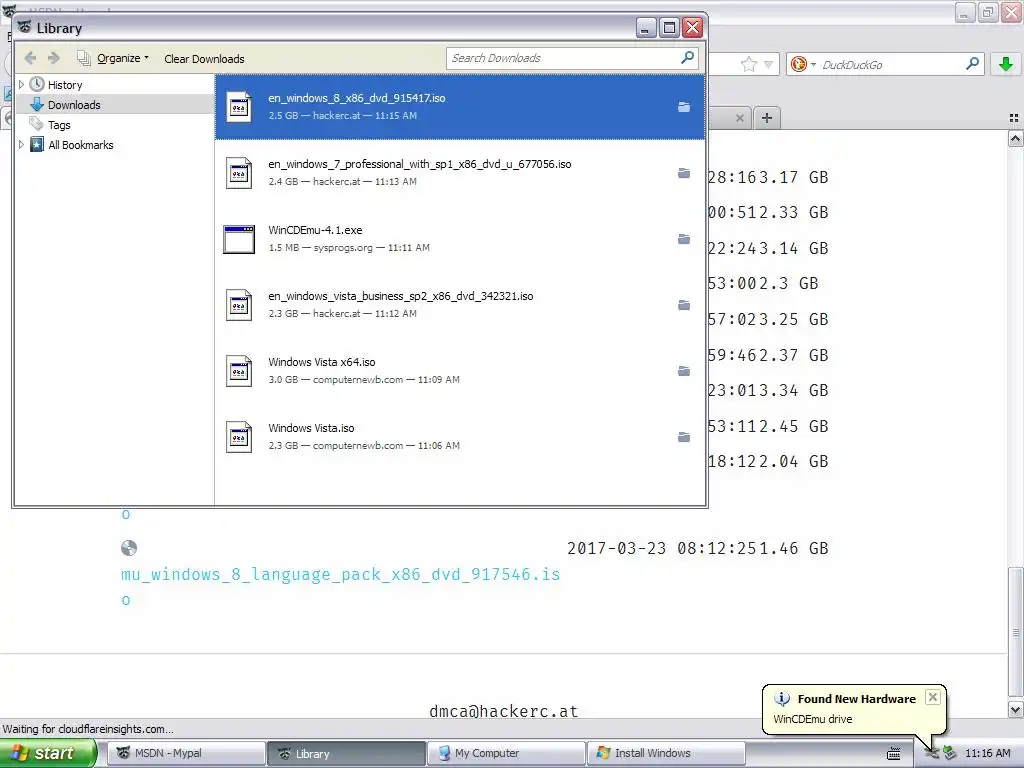Click the vista_business_sp2 iso file icon
Image resolution: width=1024 pixels, height=768 pixels.
coord(239,305)
